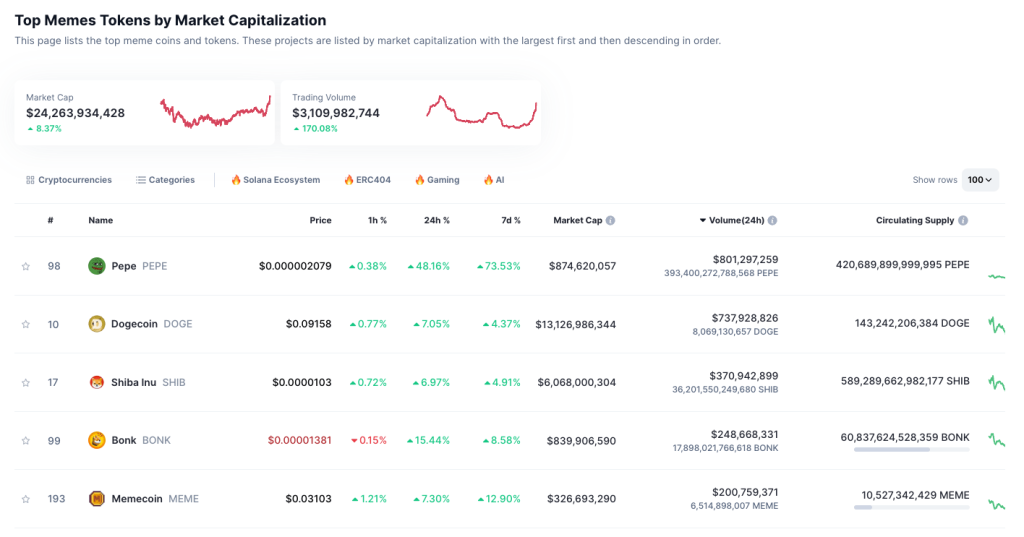1024x537 pixels.
Task: Star Pepe to add to watchlist
Action: (26, 266)
